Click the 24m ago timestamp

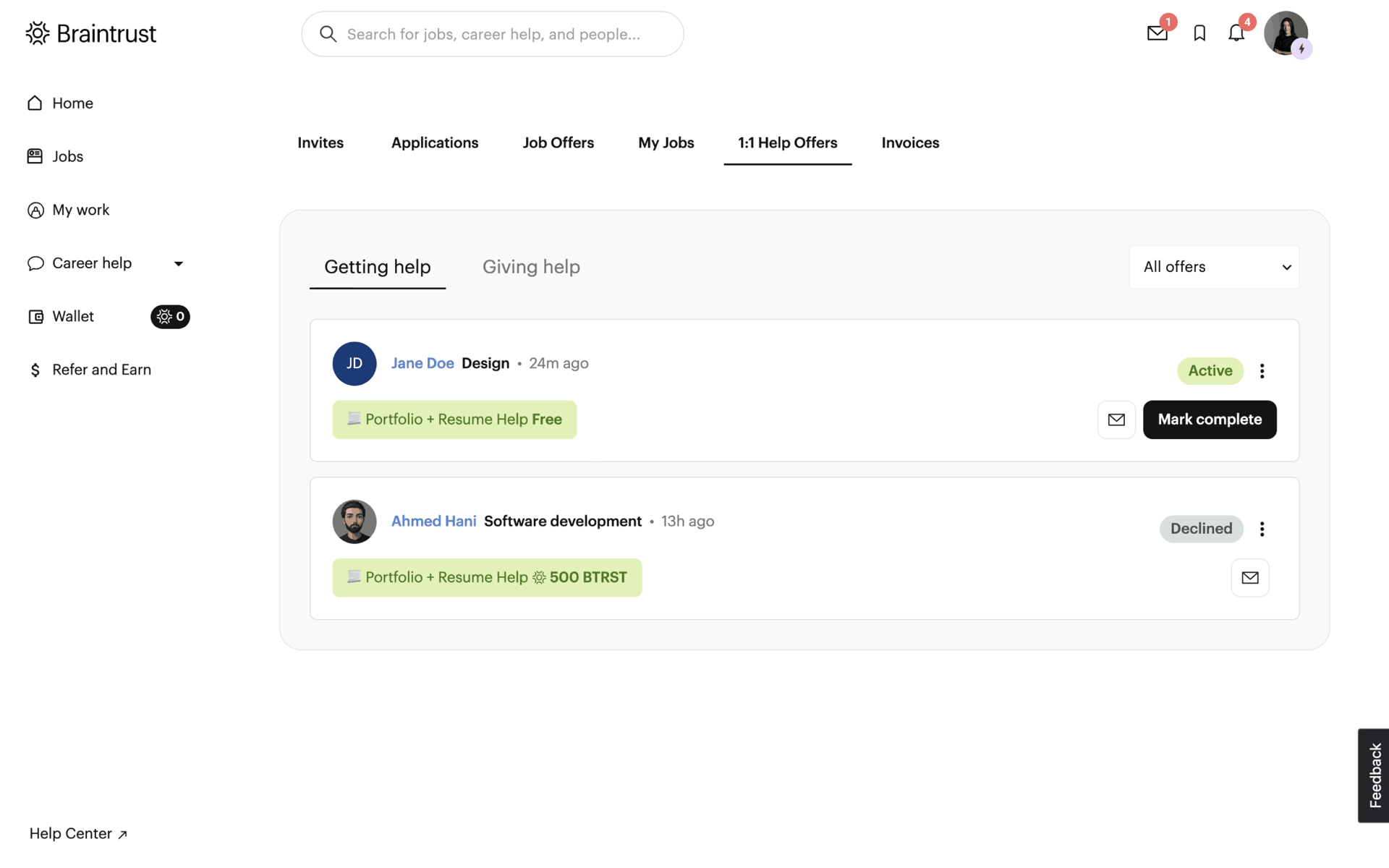point(558,363)
